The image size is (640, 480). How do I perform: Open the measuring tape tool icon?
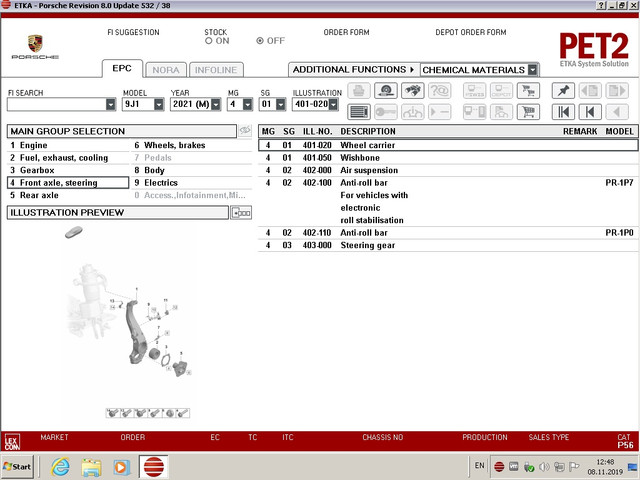point(386,91)
